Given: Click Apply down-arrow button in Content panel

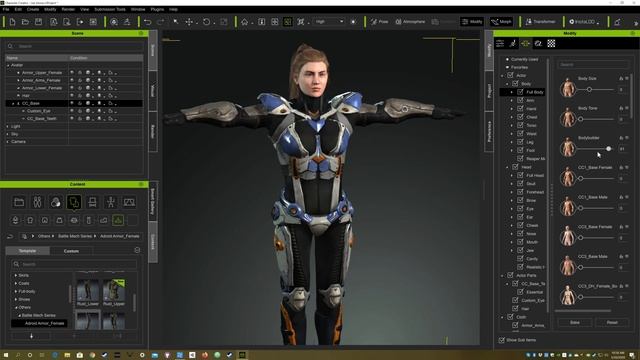Looking at the screenshot, I should [31, 336].
